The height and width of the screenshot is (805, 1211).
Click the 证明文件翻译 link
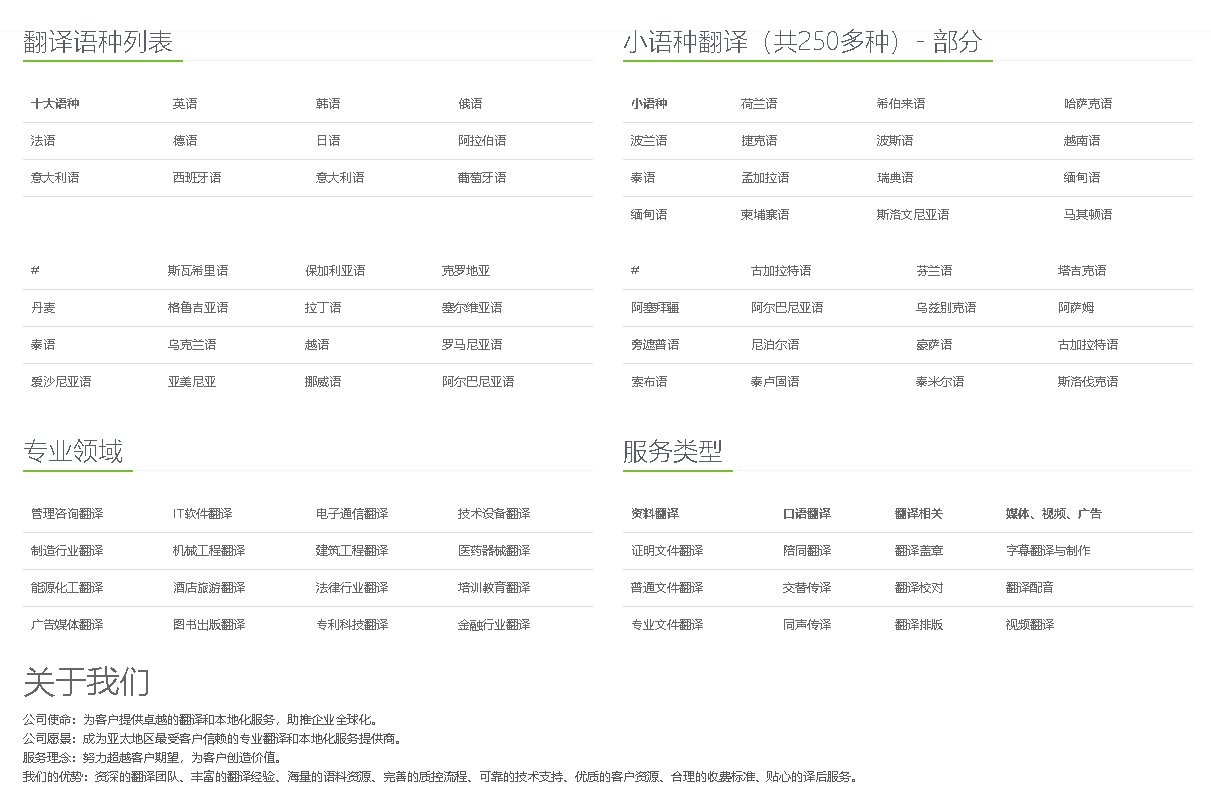pyautogui.click(x=667, y=551)
